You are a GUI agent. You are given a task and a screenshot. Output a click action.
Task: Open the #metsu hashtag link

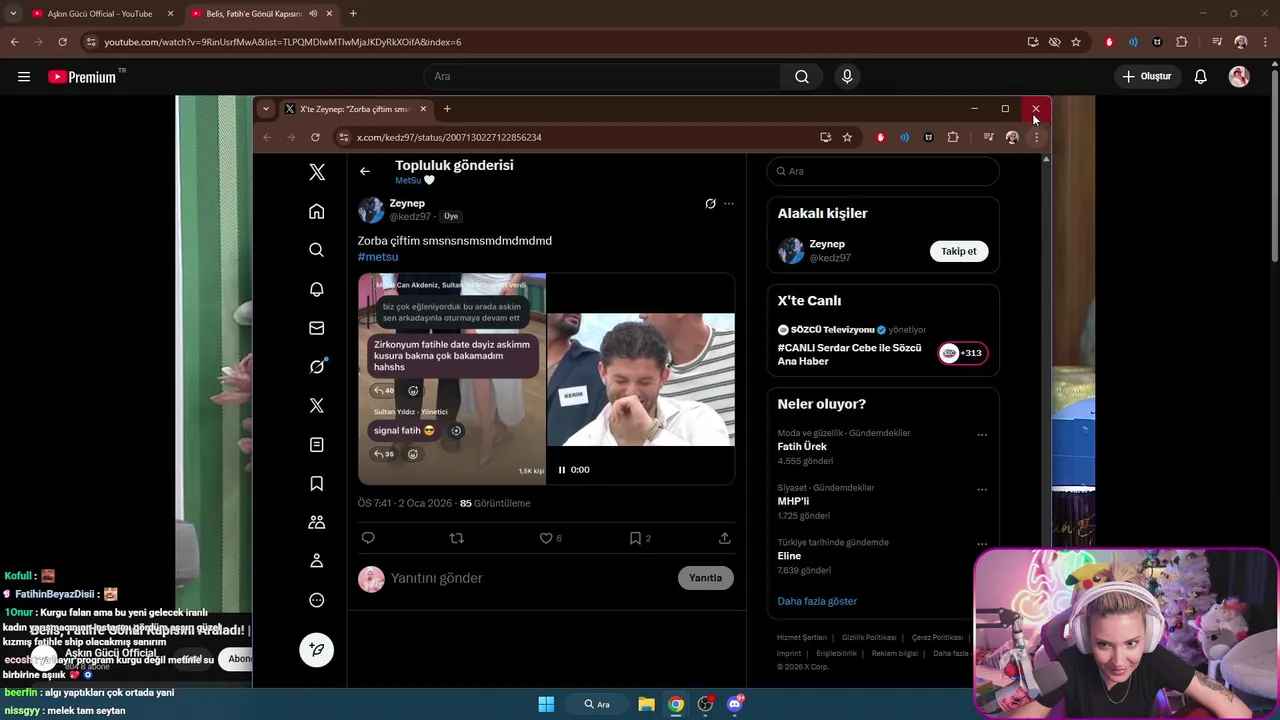[x=378, y=257]
